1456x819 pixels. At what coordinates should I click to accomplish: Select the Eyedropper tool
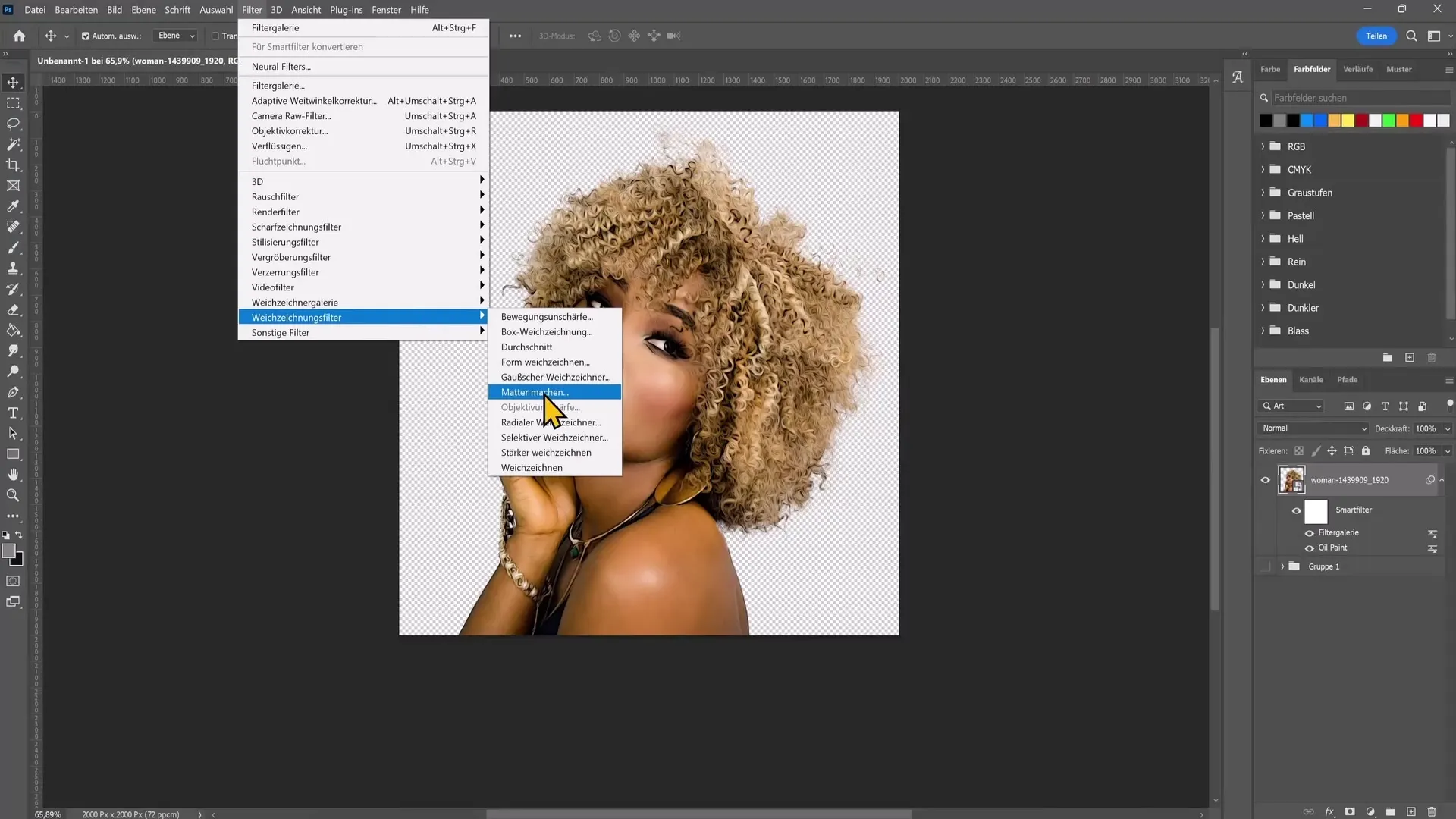click(13, 206)
